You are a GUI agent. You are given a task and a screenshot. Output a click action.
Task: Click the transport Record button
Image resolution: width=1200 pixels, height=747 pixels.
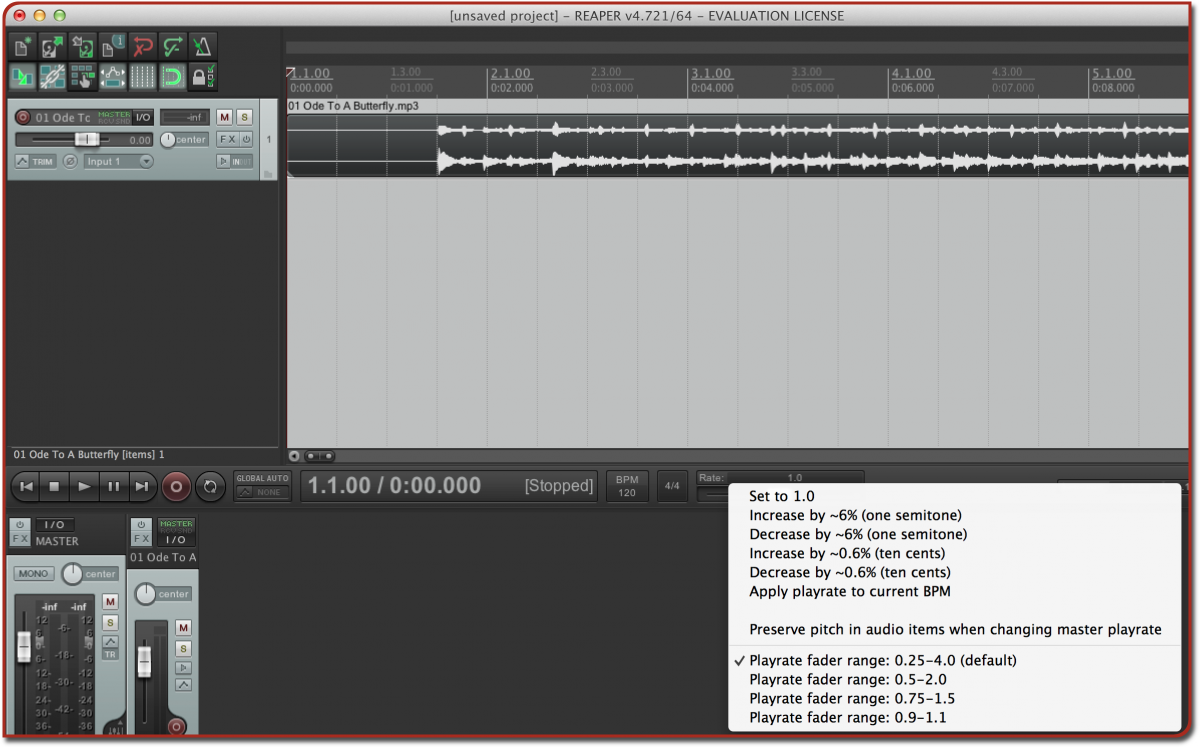(x=176, y=486)
